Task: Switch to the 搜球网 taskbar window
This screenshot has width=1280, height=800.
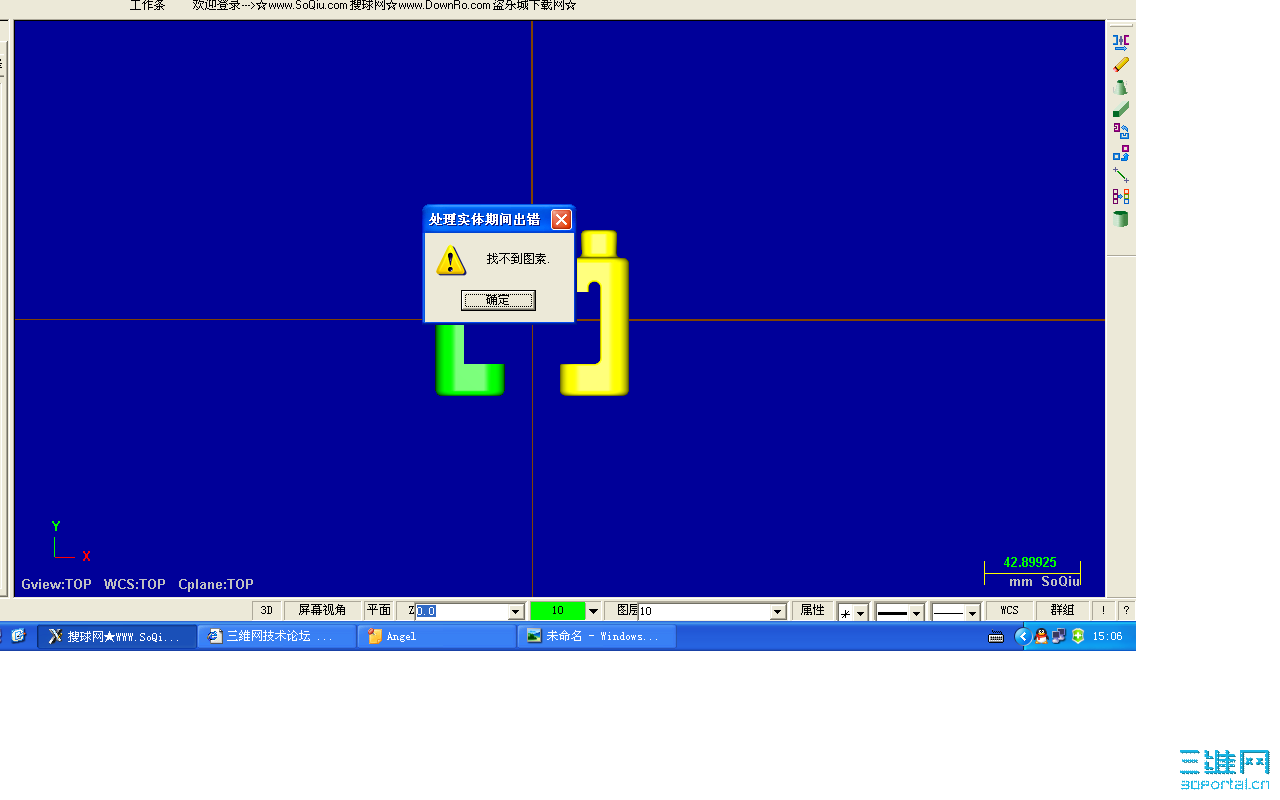Action: click(x=117, y=636)
